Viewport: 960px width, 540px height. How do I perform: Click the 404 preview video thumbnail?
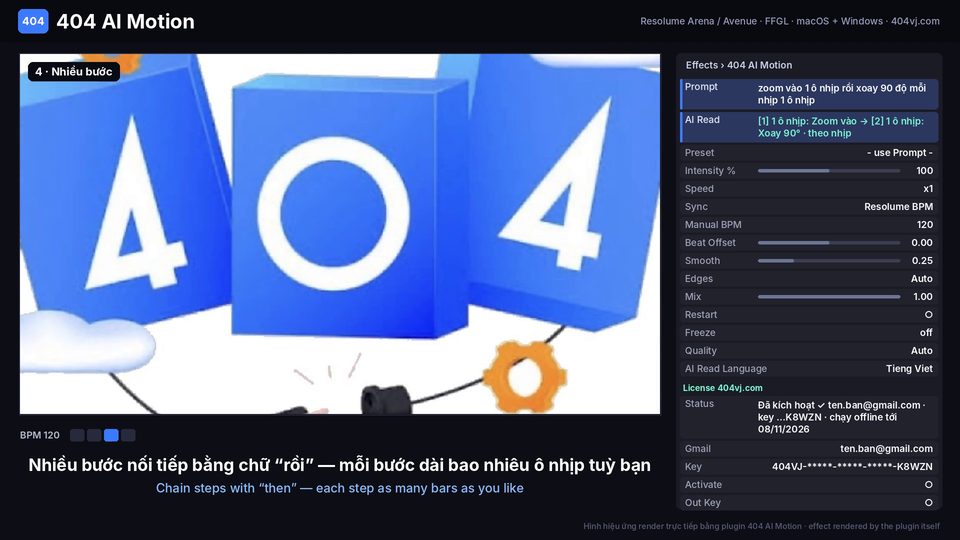pyautogui.click(x=340, y=234)
